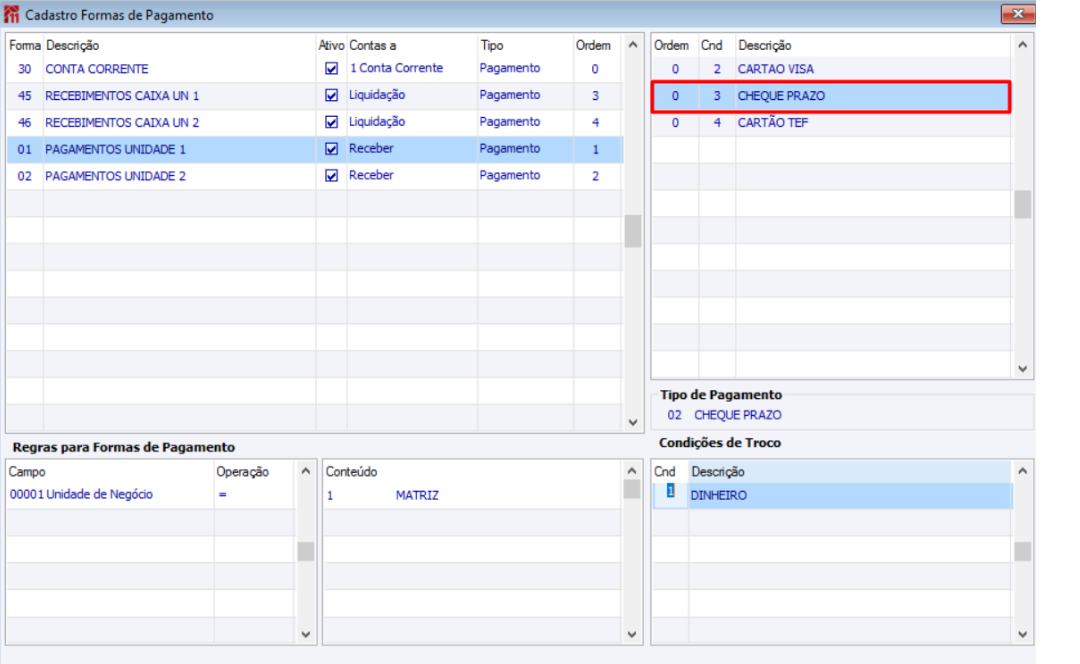The width and height of the screenshot is (1080, 664).
Task: Select the CARTÃO TEF condition row
Action: pyautogui.click(x=832, y=123)
